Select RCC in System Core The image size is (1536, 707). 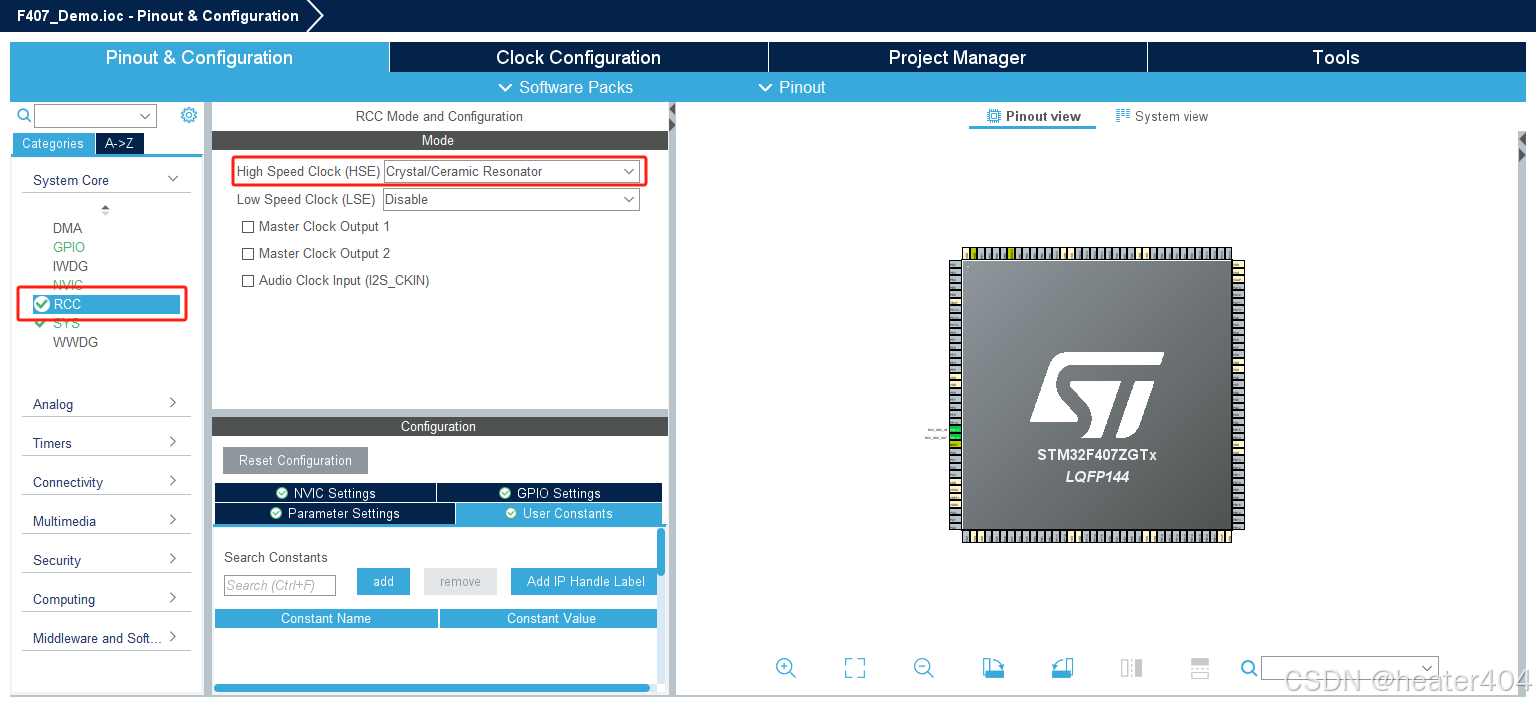click(105, 304)
